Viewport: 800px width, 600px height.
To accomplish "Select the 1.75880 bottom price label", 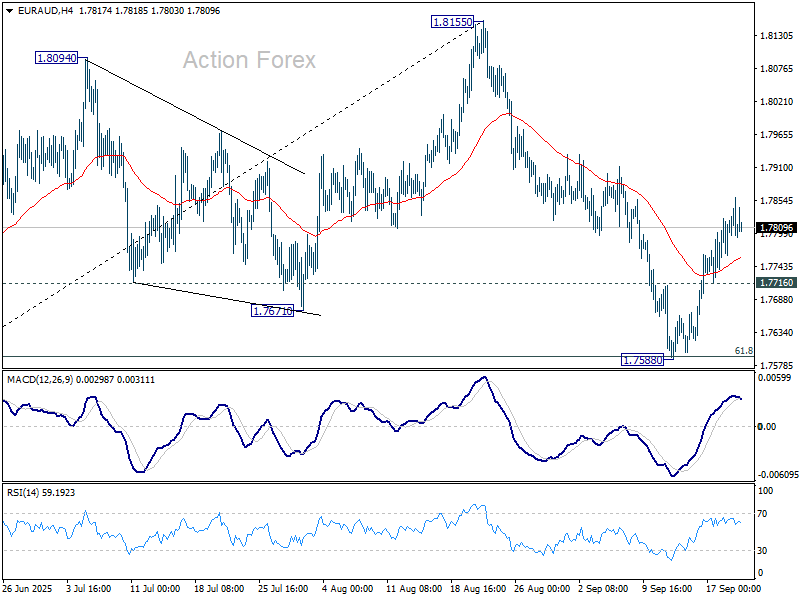I will 642,359.
